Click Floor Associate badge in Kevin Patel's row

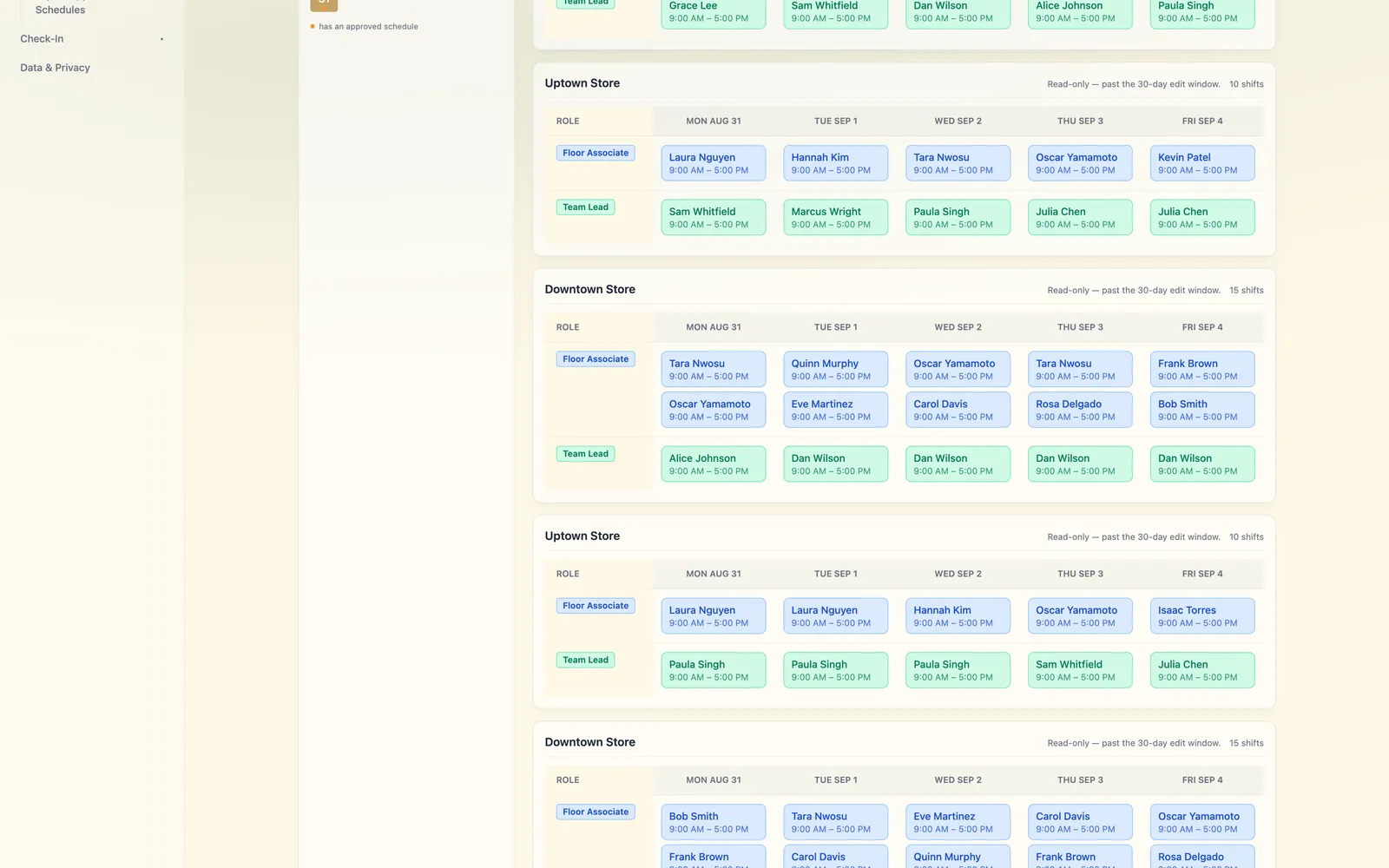tap(596, 153)
